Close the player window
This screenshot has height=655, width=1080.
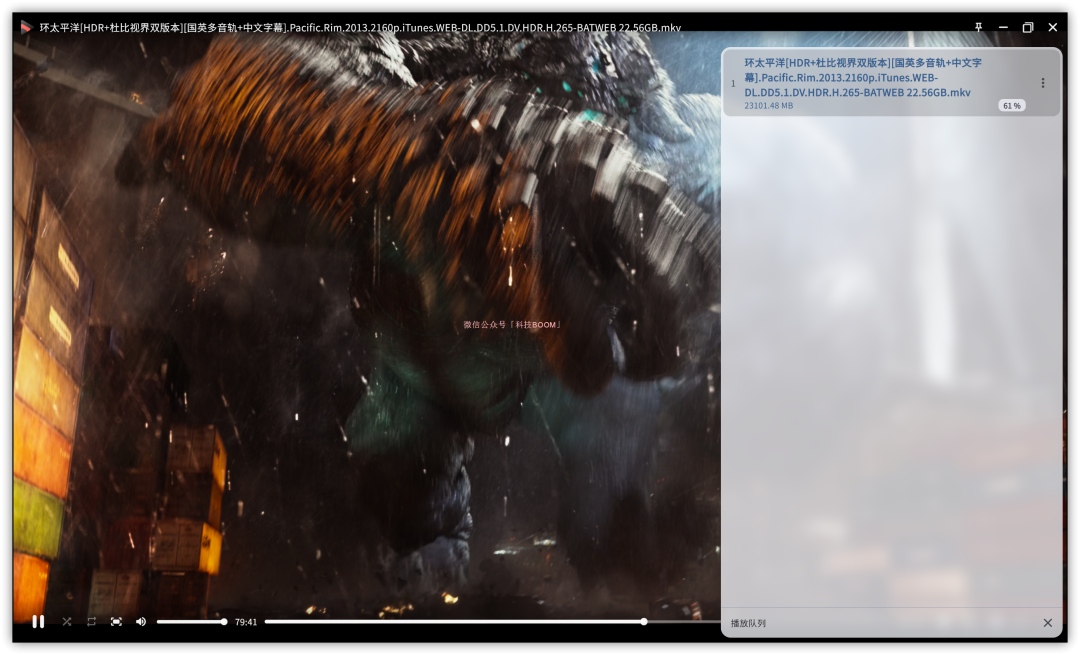1052,27
